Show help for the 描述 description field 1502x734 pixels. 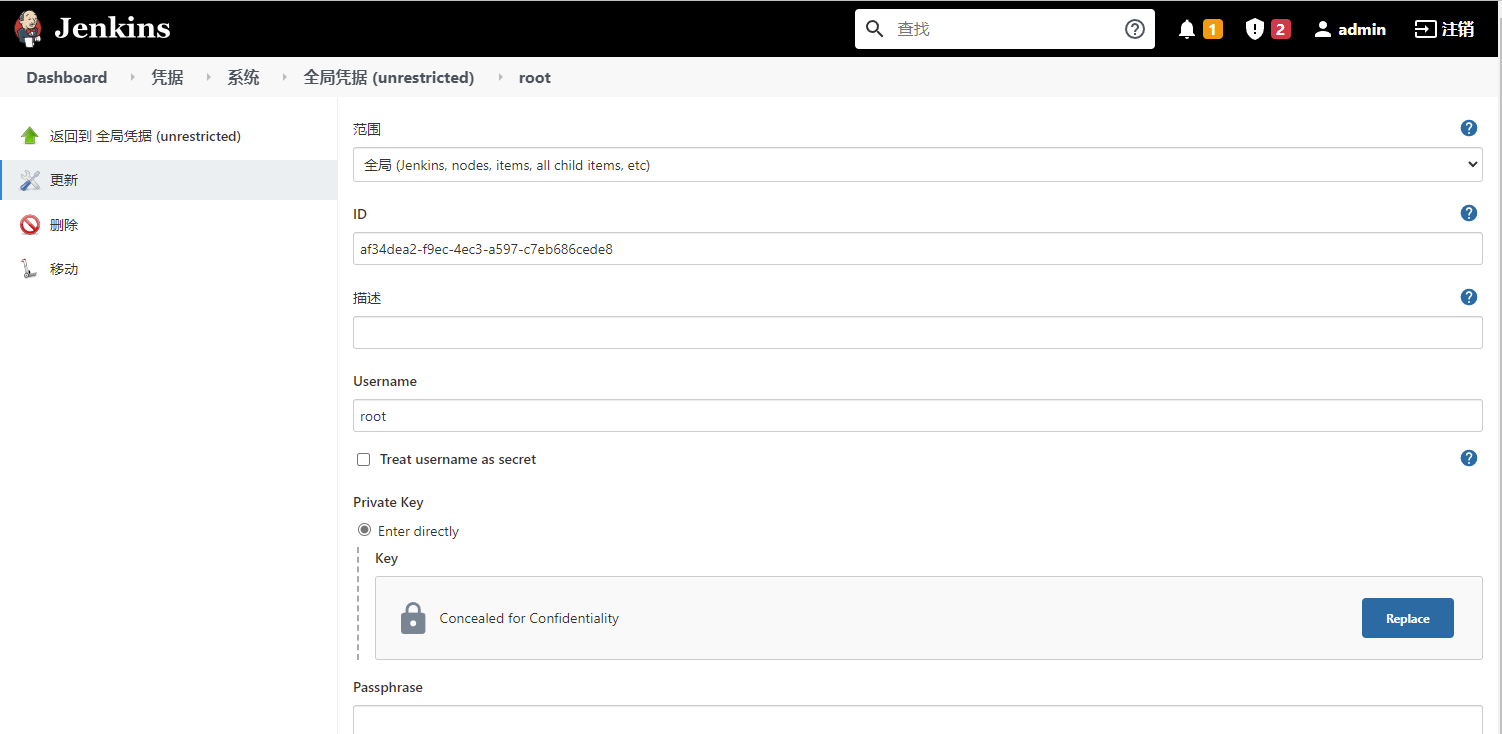[1468, 297]
